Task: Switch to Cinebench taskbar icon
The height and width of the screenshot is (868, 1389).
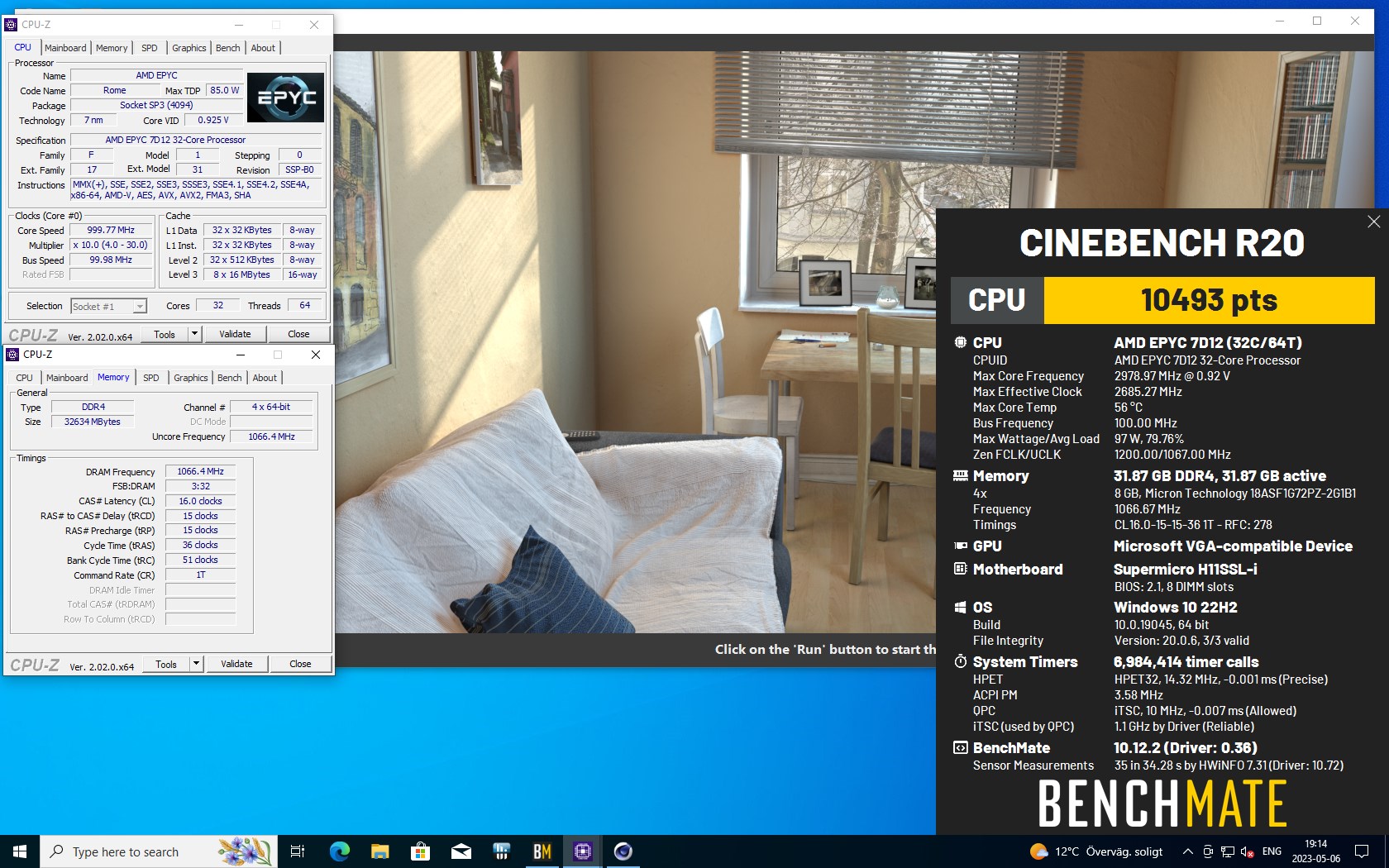Action: click(623, 851)
